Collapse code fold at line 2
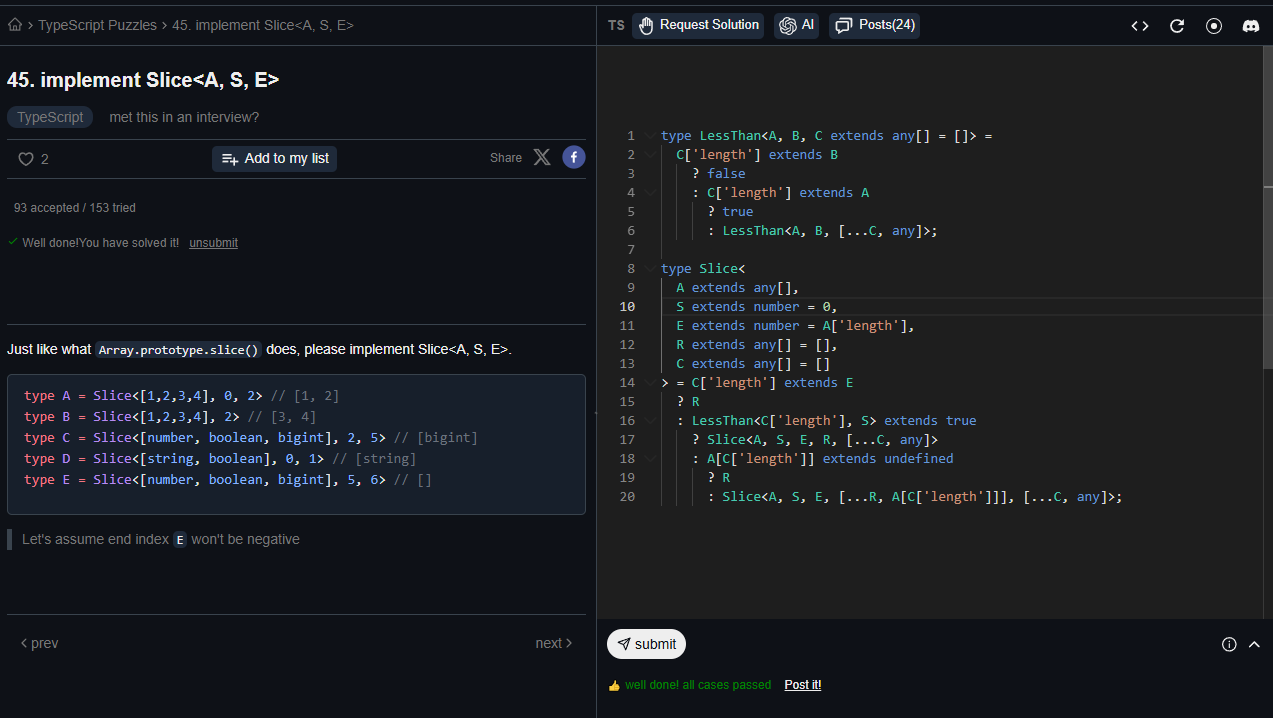1273x718 pixels. (x=650, y=154)
